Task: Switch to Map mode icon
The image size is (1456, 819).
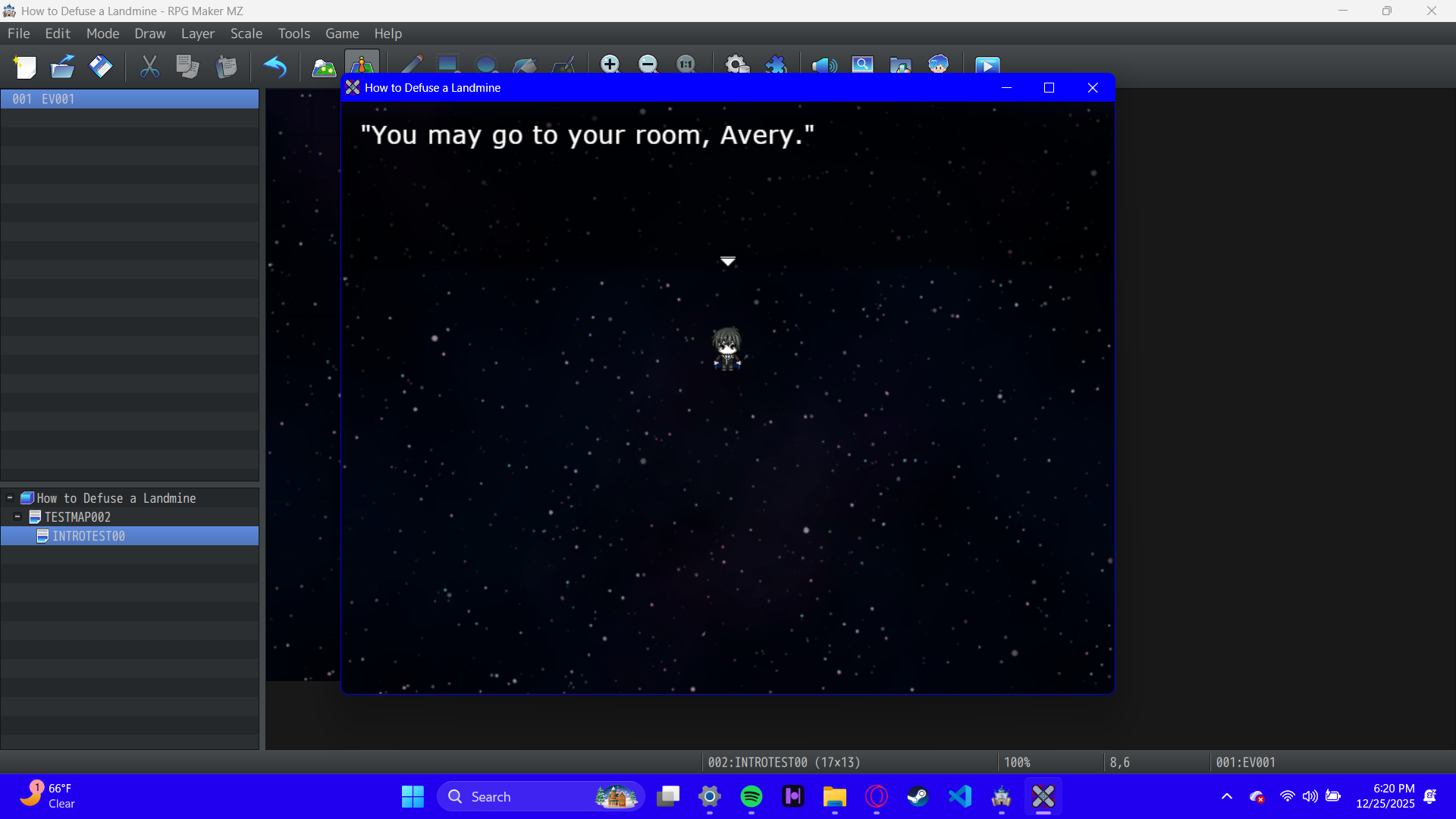Action: tap(324, 67)
